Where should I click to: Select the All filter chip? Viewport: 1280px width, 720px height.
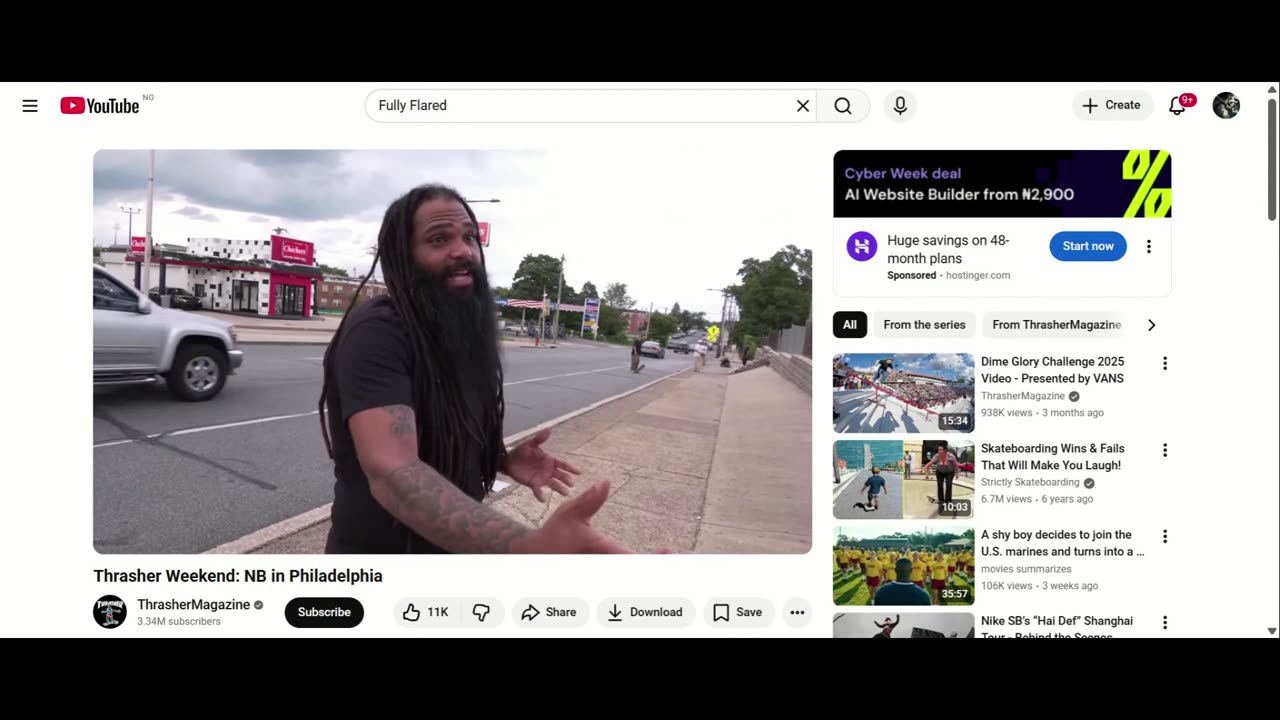click(850, 325)
